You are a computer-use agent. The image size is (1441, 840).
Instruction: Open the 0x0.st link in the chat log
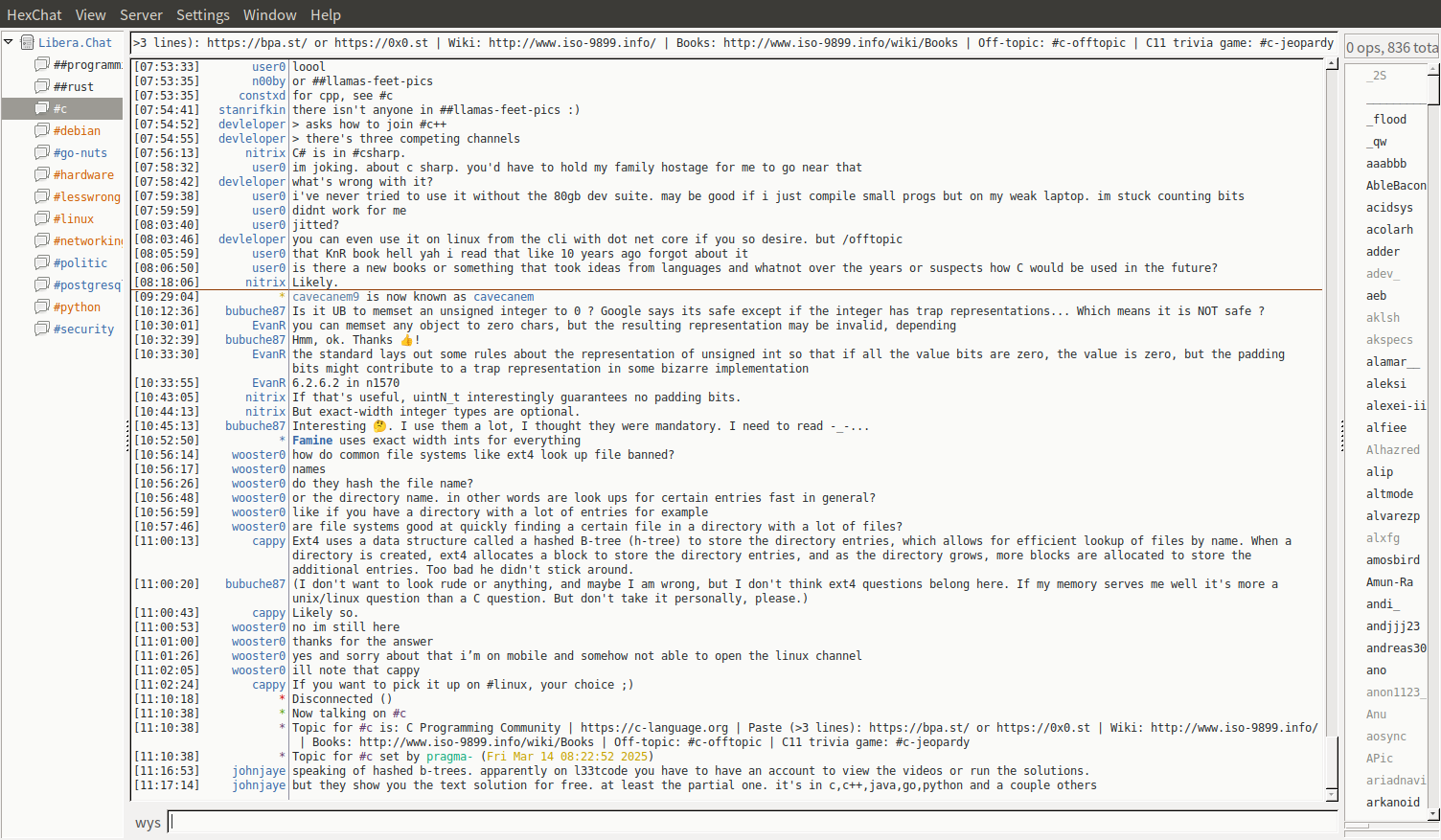[1043, 728]
